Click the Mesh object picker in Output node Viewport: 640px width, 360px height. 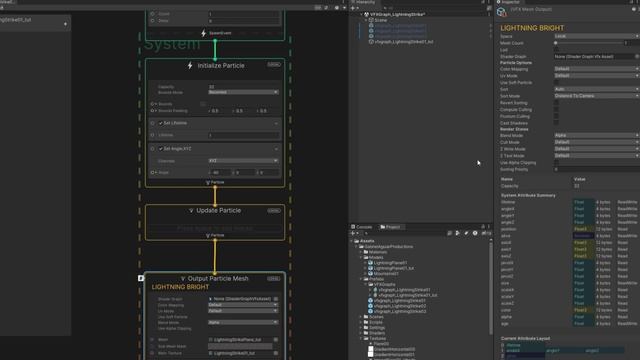[x=276, y=340]
